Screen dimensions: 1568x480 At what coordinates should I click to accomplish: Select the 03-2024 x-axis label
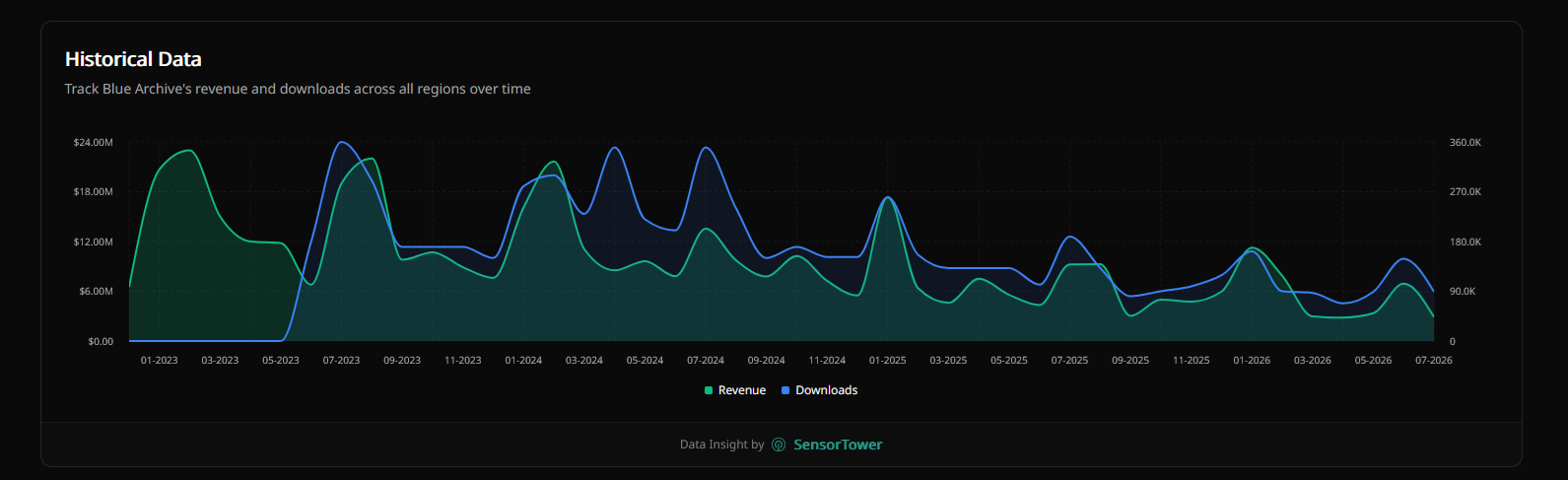tap(584, 361)
